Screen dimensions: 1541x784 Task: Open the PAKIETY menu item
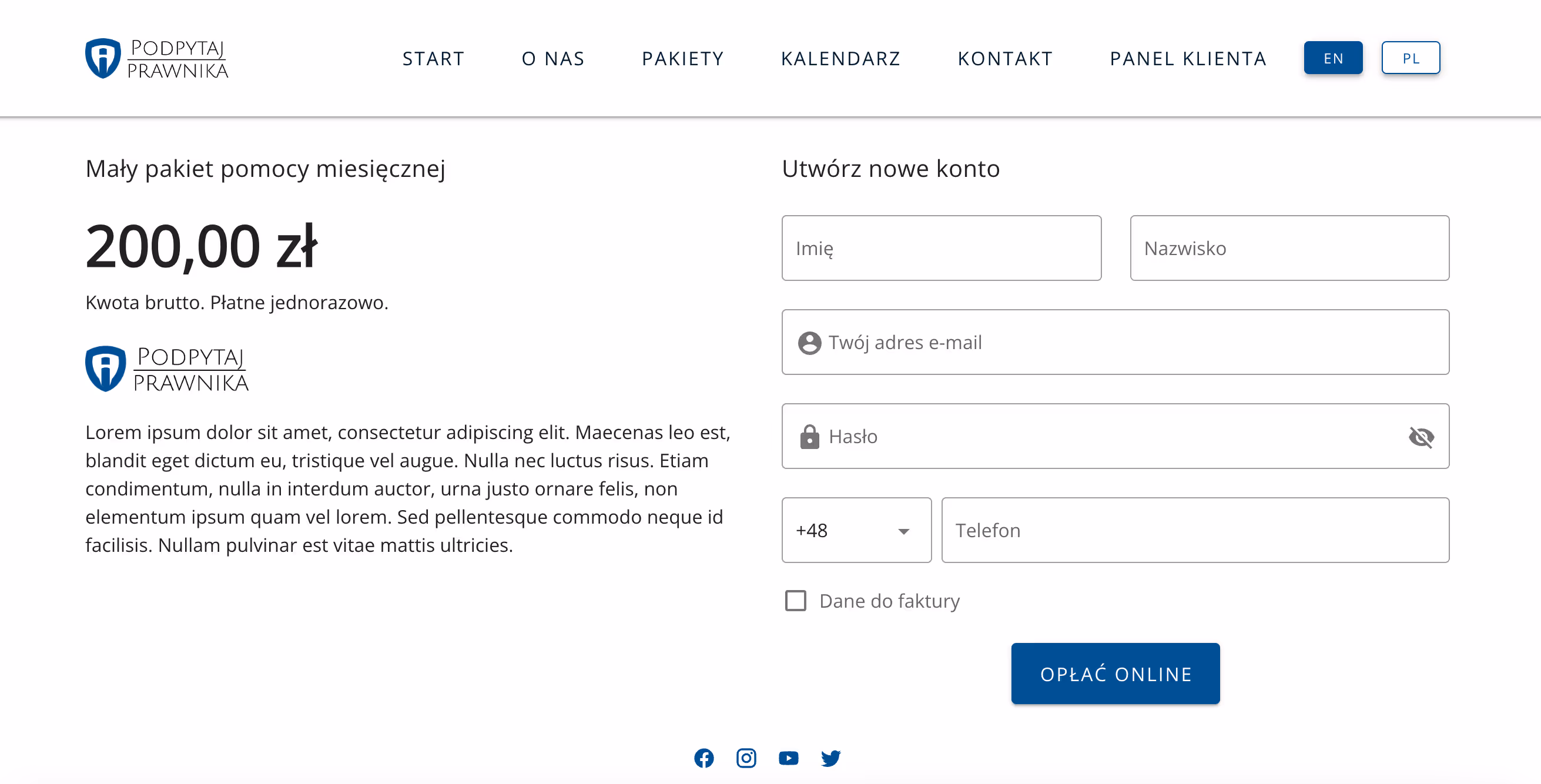click(682, 58)
